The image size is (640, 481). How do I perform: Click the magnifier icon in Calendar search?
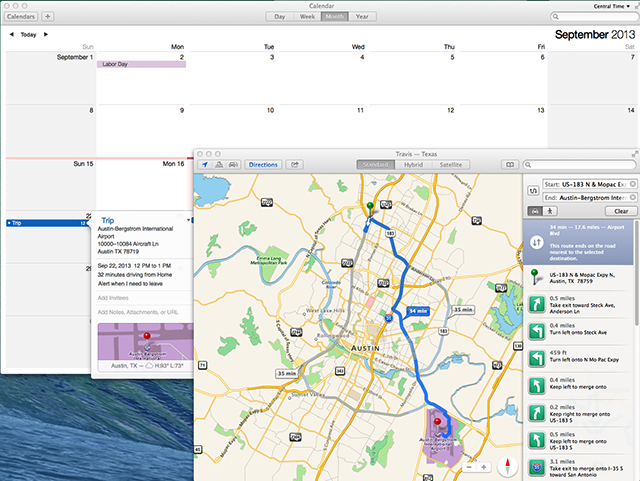tap(556, 17)
